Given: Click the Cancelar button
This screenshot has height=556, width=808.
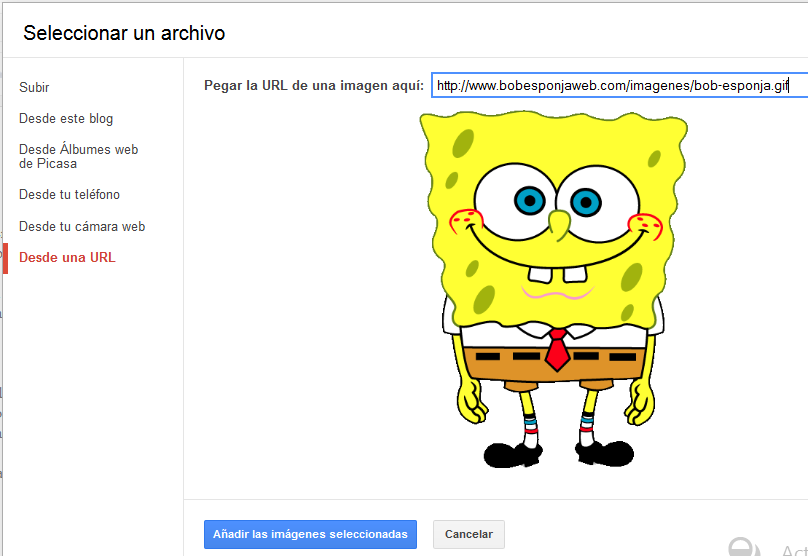Looking at the screenshot, I should coord(469,534).
